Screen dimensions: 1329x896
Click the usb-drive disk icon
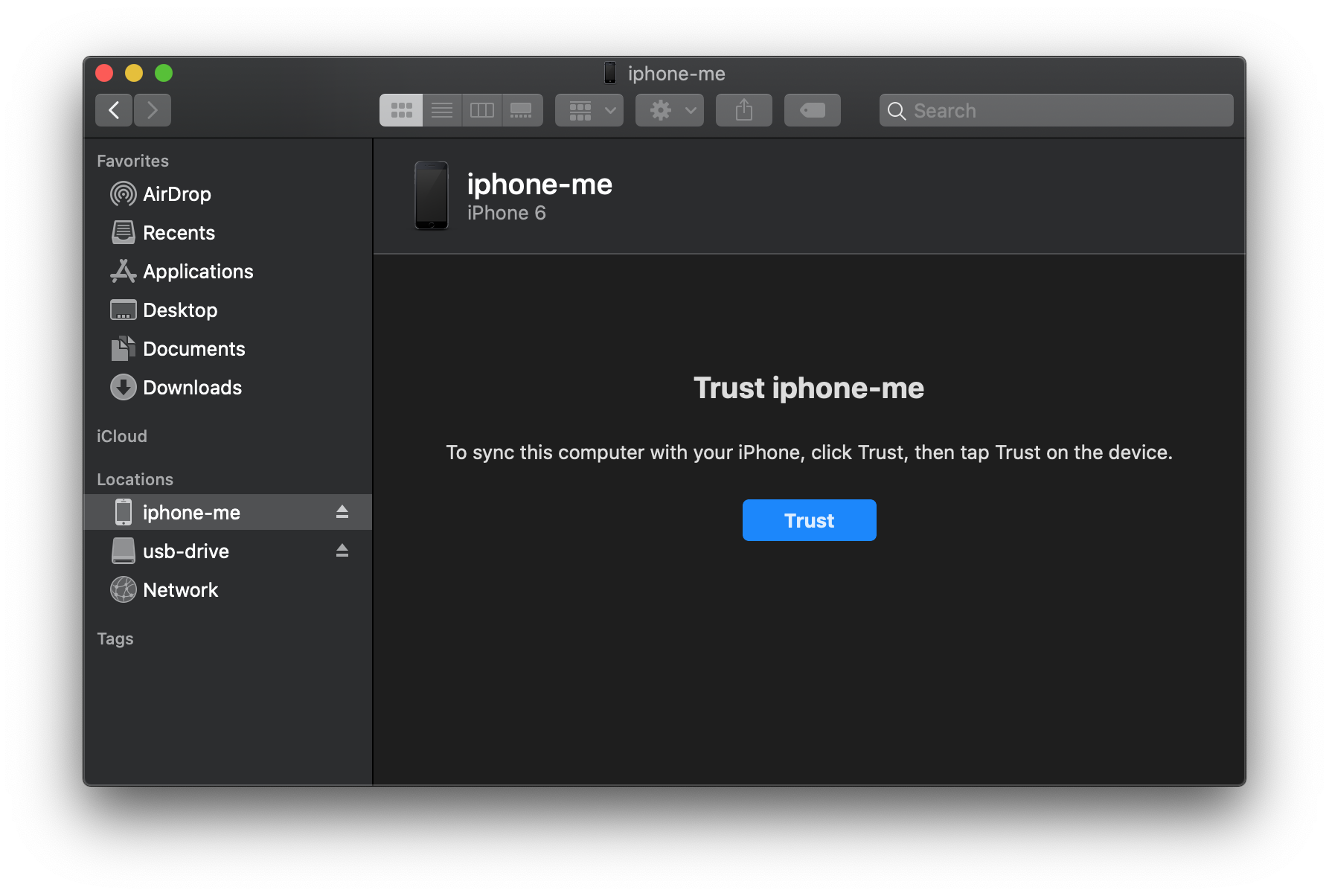tap(124, 551)
